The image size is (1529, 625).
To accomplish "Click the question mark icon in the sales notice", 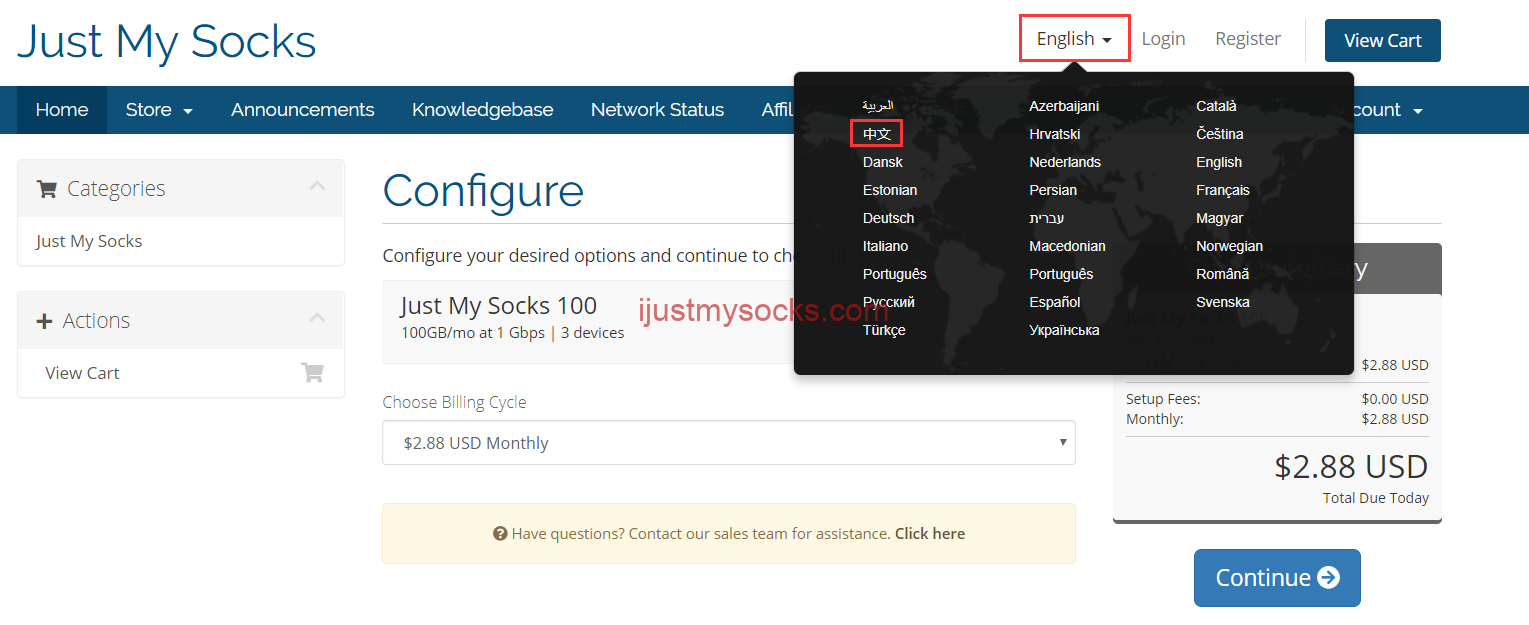I will (500, 534).
